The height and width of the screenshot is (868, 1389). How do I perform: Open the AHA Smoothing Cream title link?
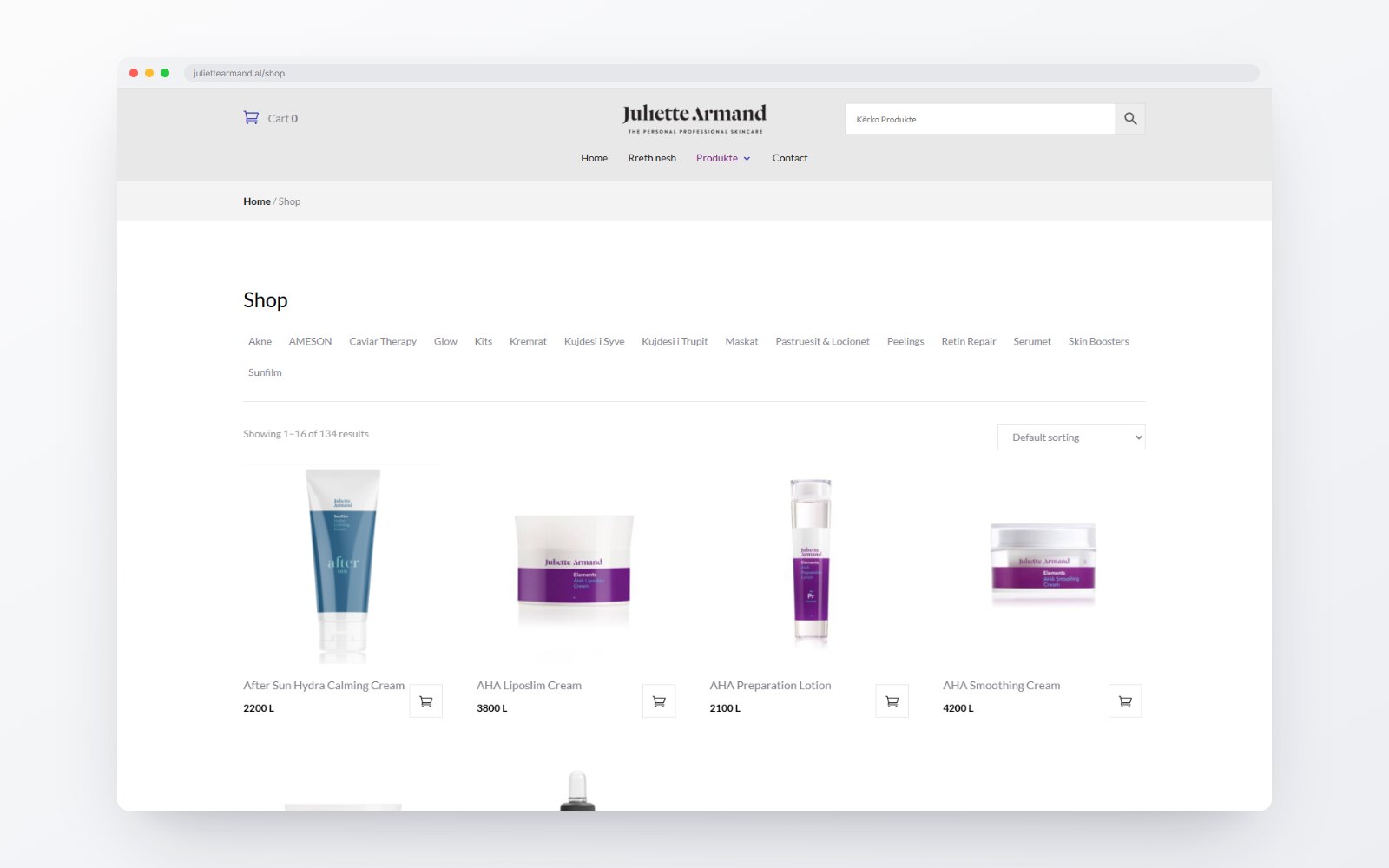[x=1001, y=686]
